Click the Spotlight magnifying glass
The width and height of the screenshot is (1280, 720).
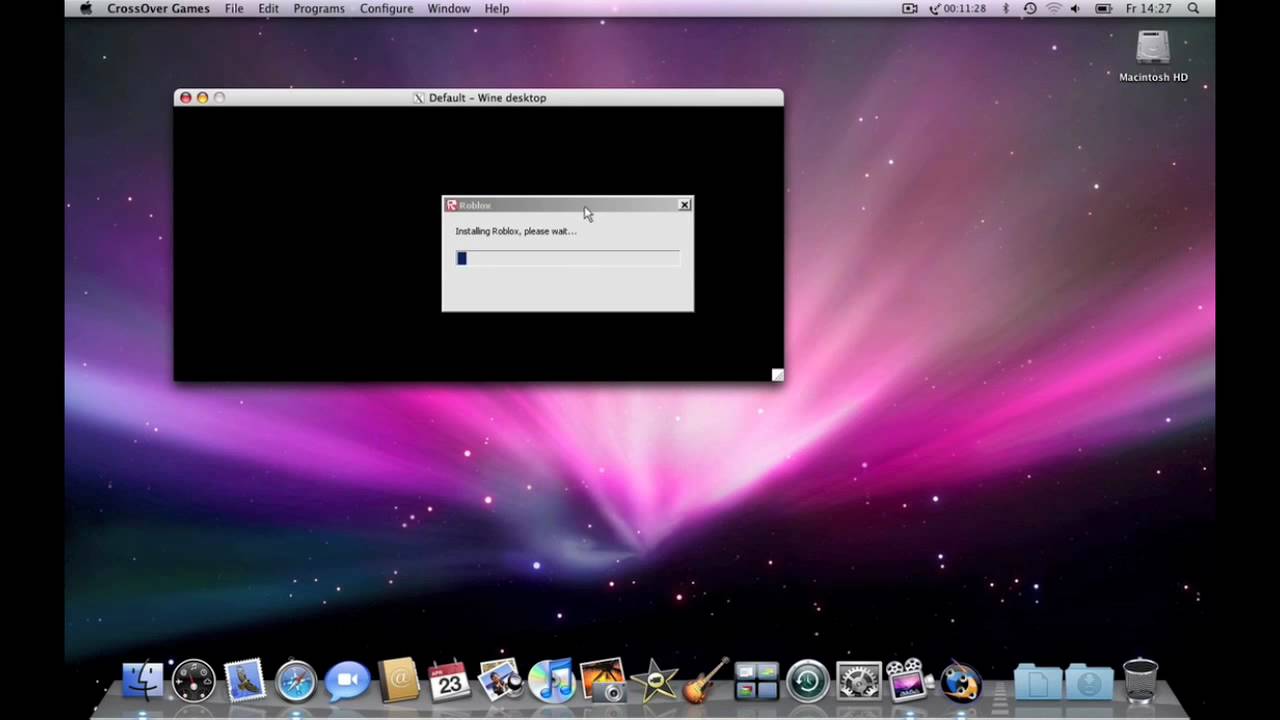pos(1193,8)
